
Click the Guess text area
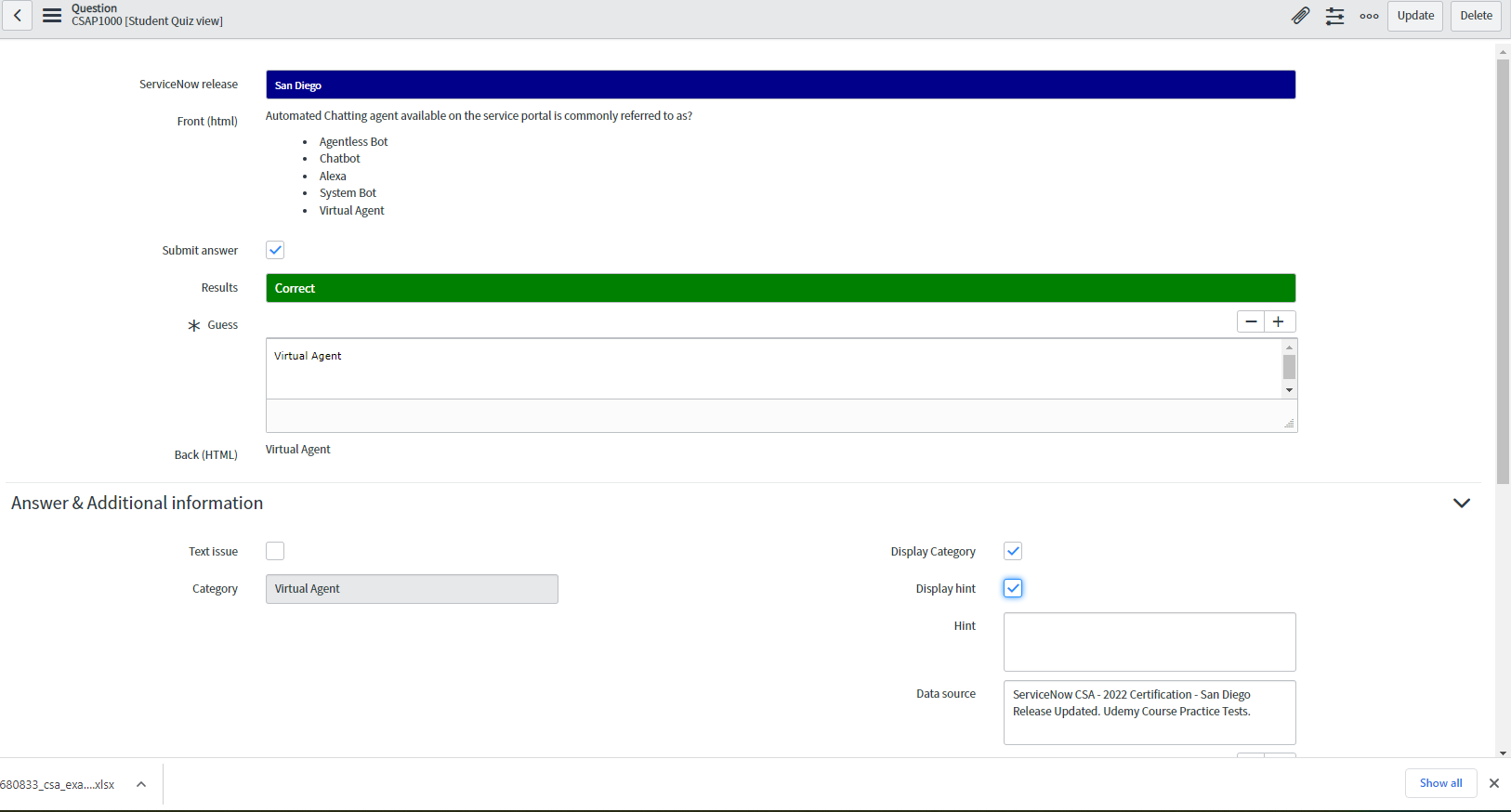pos(773,369)
